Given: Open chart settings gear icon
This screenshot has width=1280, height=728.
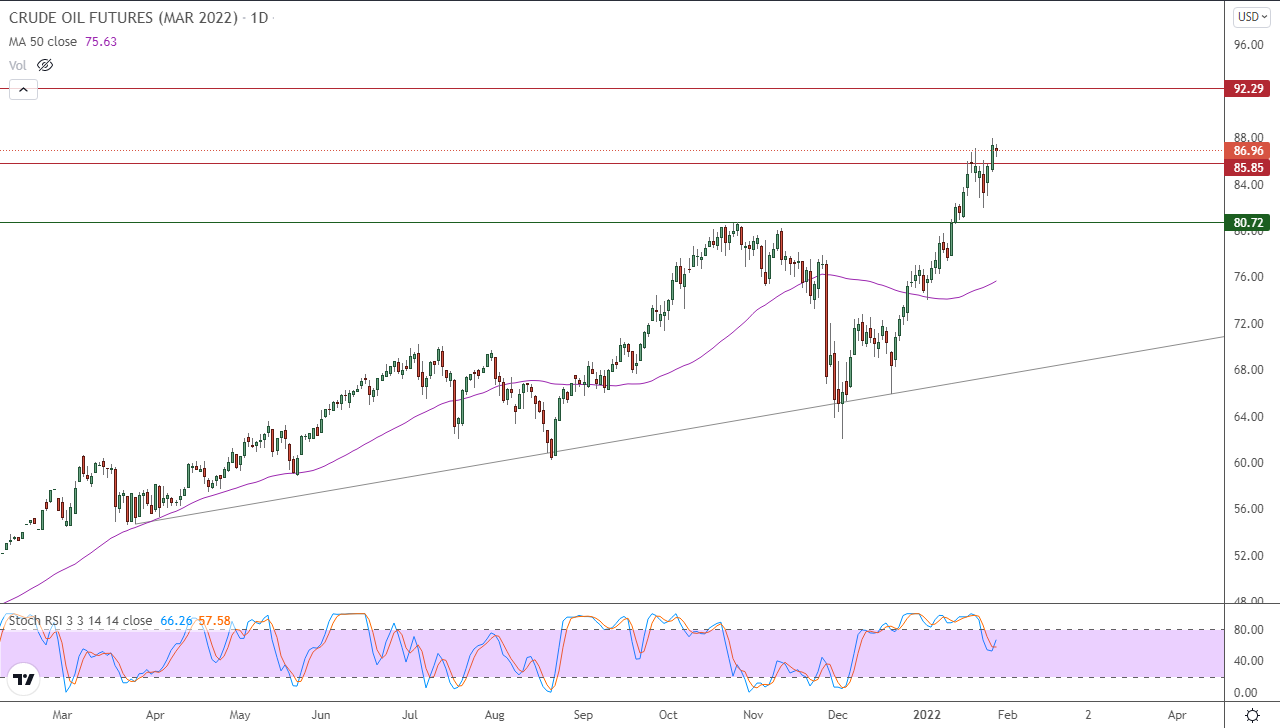Looking at the screenshot, I should [x=1252, y=715].
